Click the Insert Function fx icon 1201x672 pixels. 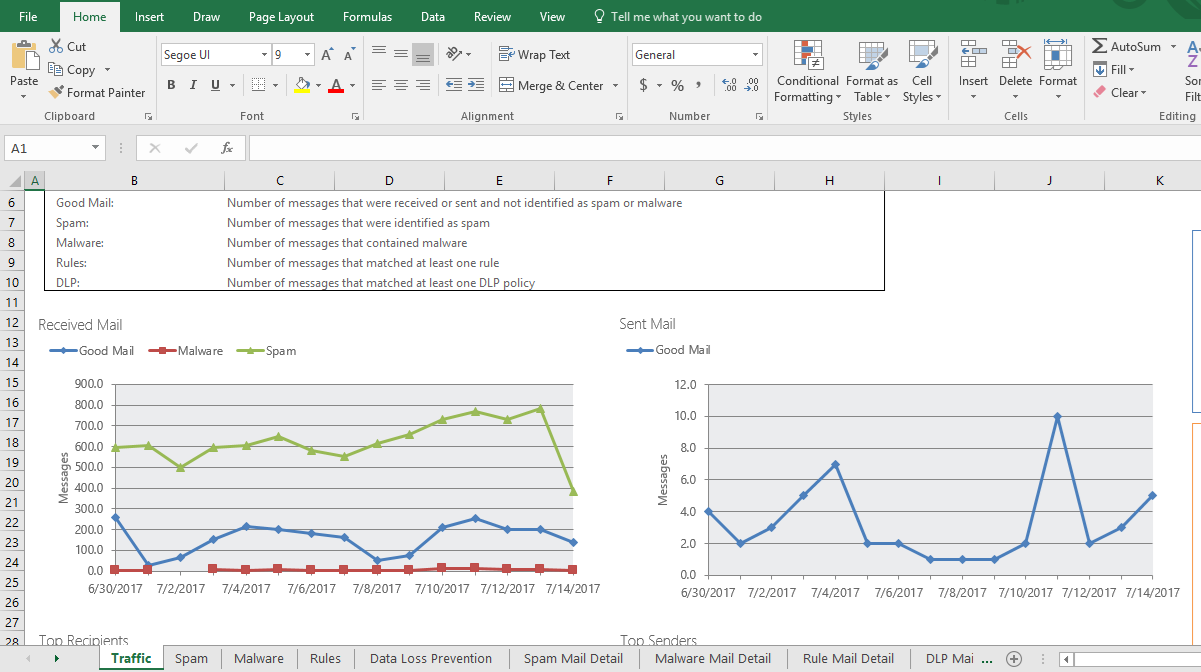point(227,148)
